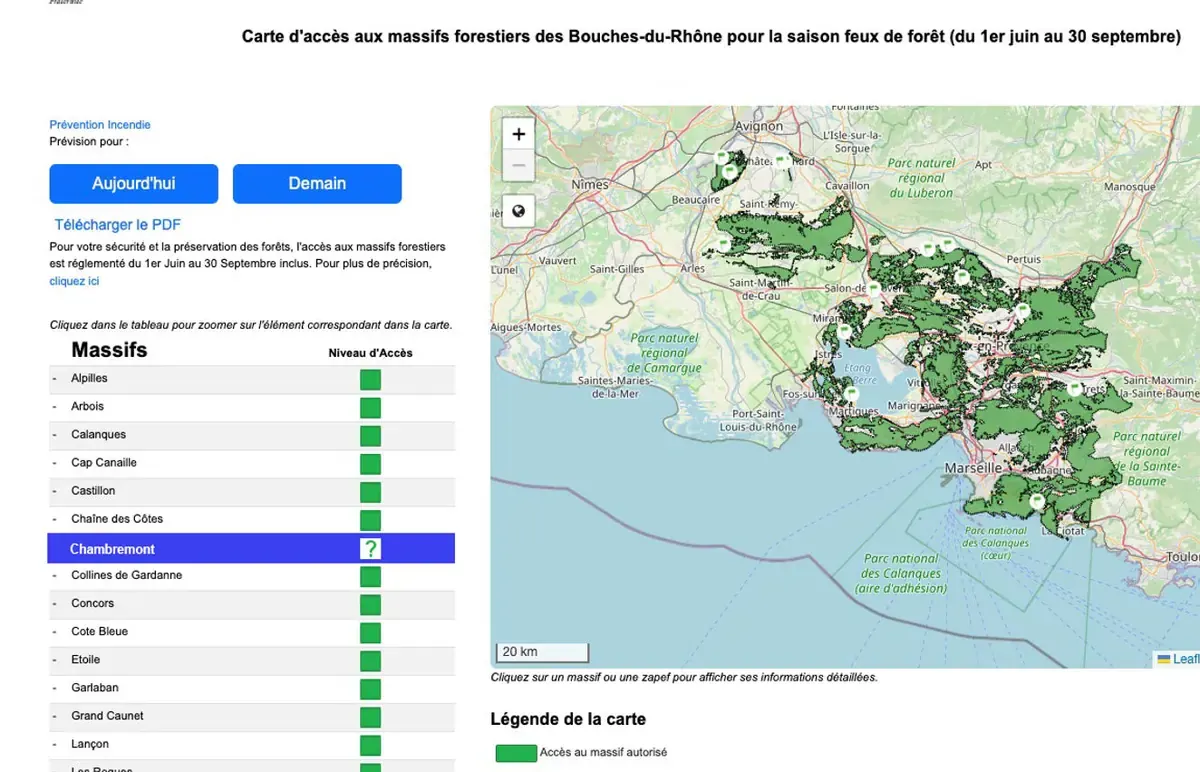Select the Collines de Gardanne row

point(251,576)
